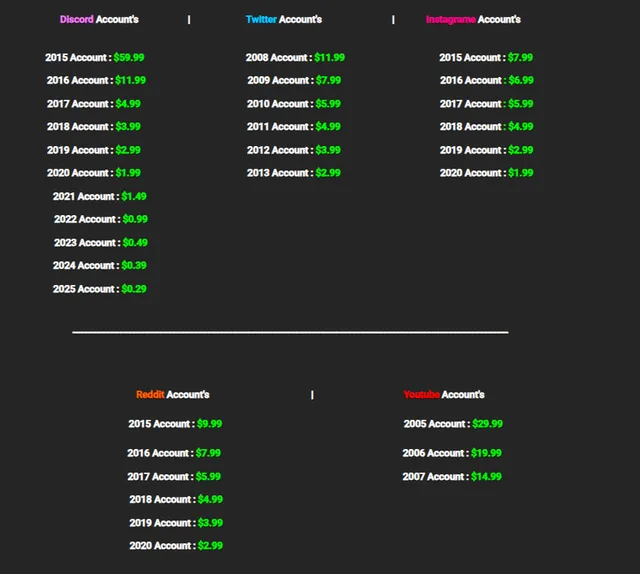Select Discord 2020 Account : $1.99
This screenshot has height=574, width=640.
[94, 173]
